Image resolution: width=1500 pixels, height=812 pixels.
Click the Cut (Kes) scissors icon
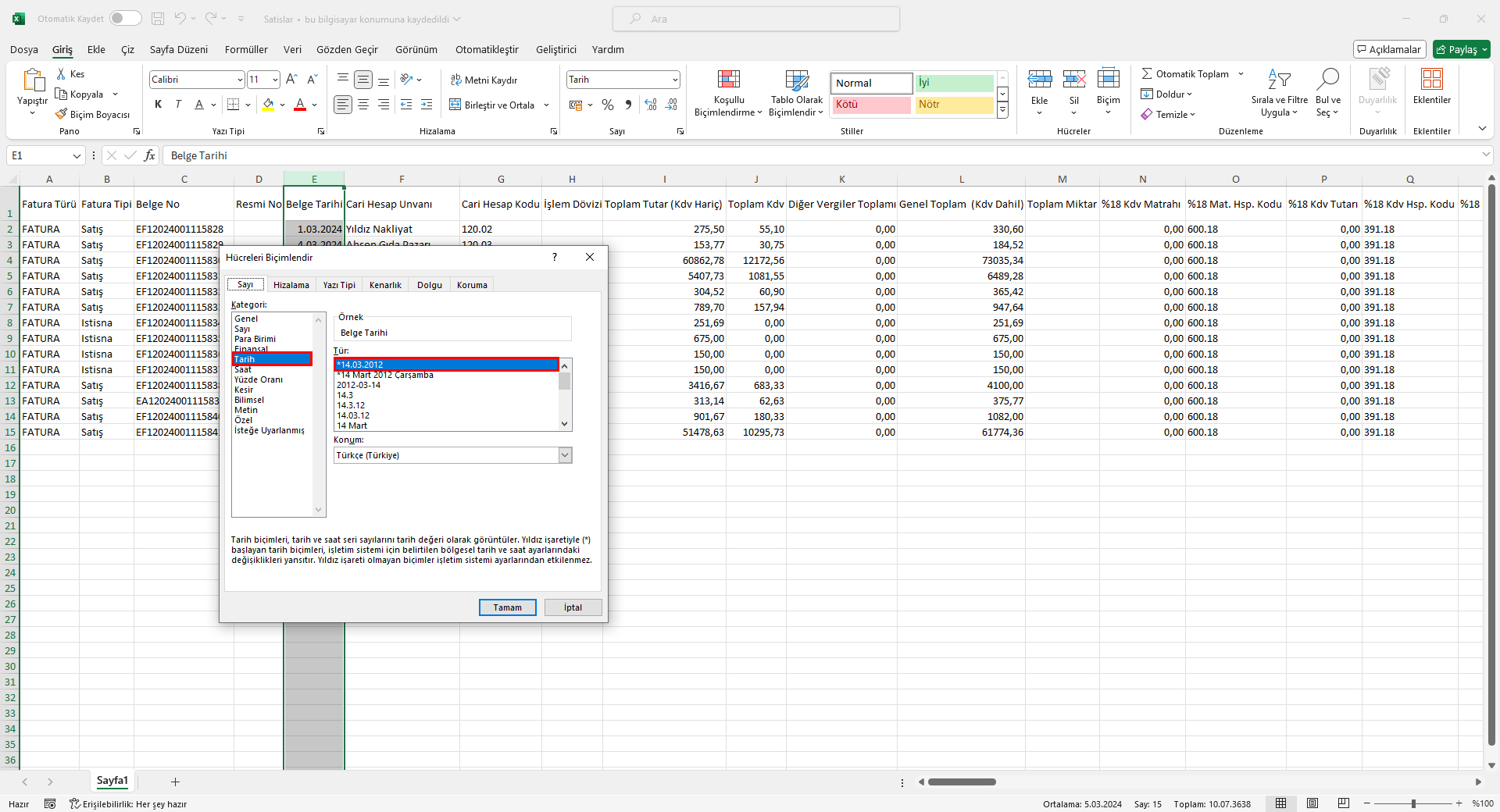pyautogui.click(x=62, y=73)
